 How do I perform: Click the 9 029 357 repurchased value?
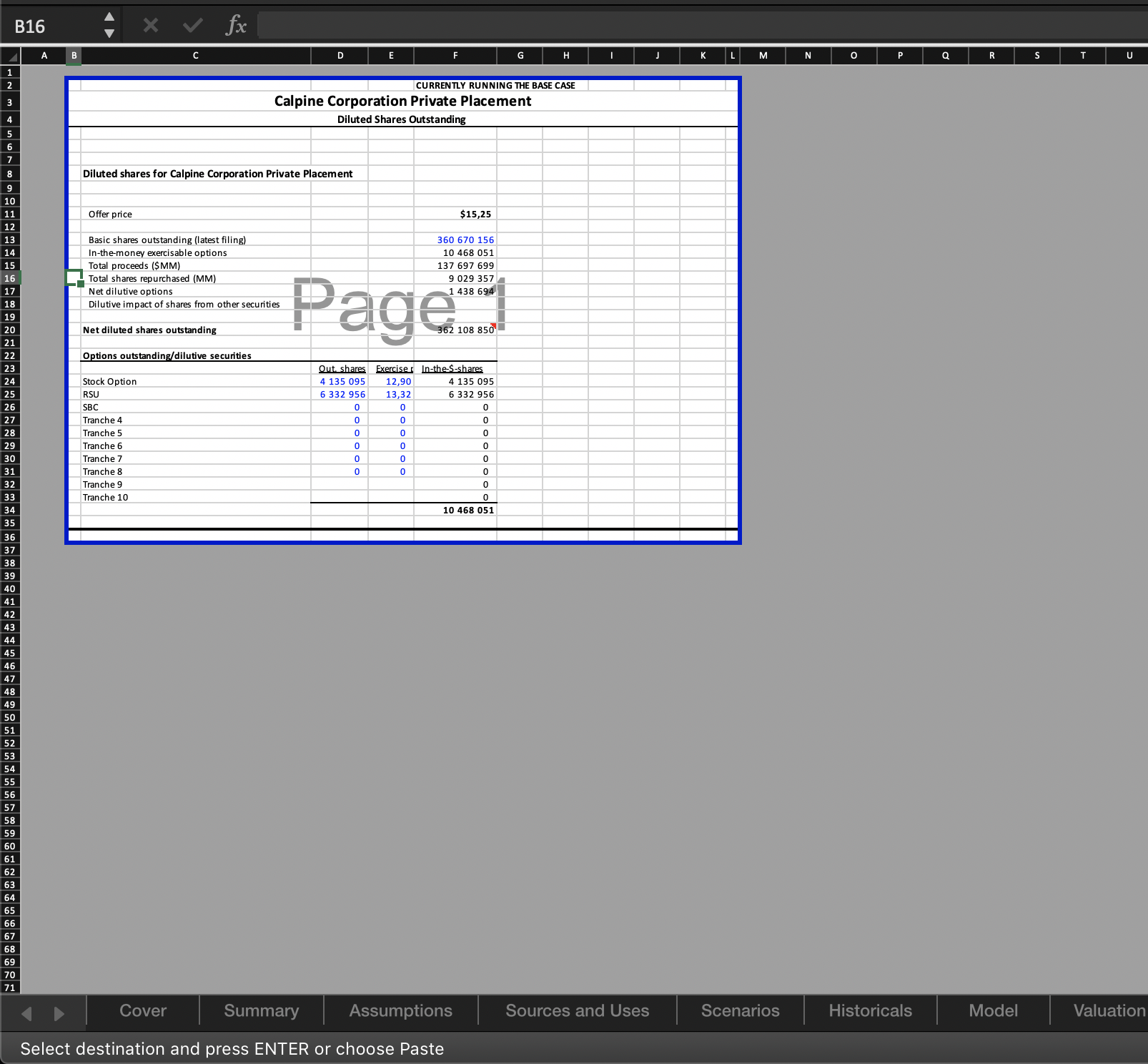[471, 278]
